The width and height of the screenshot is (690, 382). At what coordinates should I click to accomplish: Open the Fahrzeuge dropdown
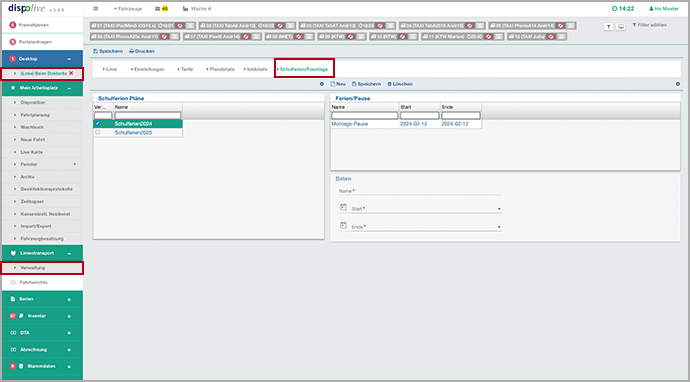pos(128,8)
